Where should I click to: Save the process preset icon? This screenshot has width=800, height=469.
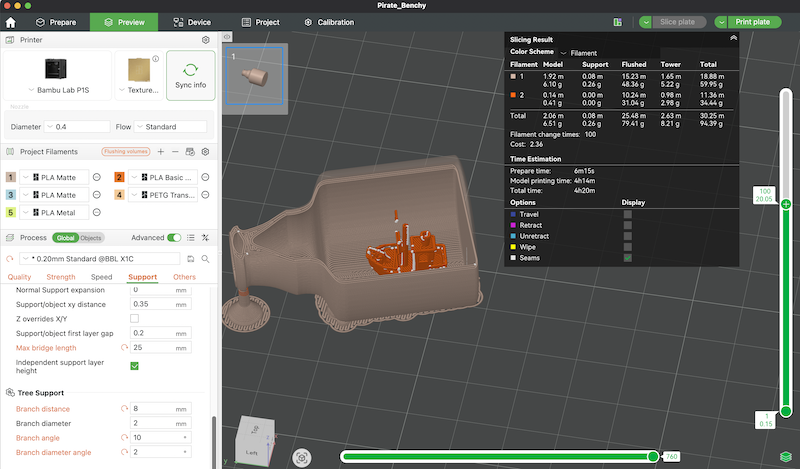(190, 259)
